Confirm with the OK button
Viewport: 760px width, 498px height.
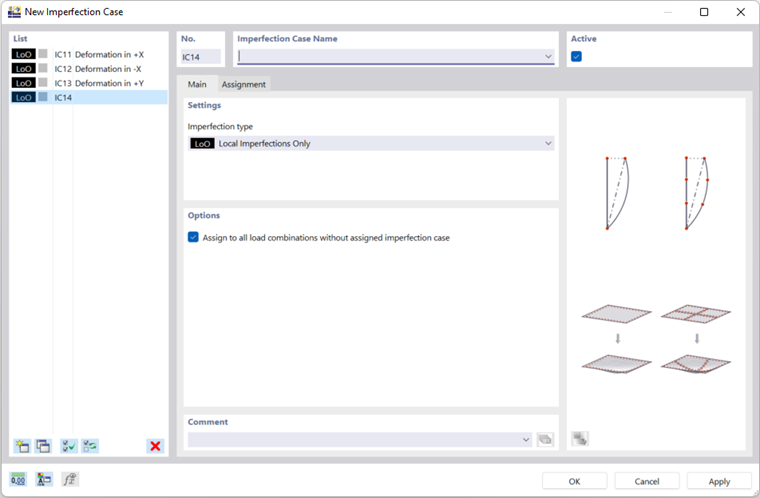[574, 481]
